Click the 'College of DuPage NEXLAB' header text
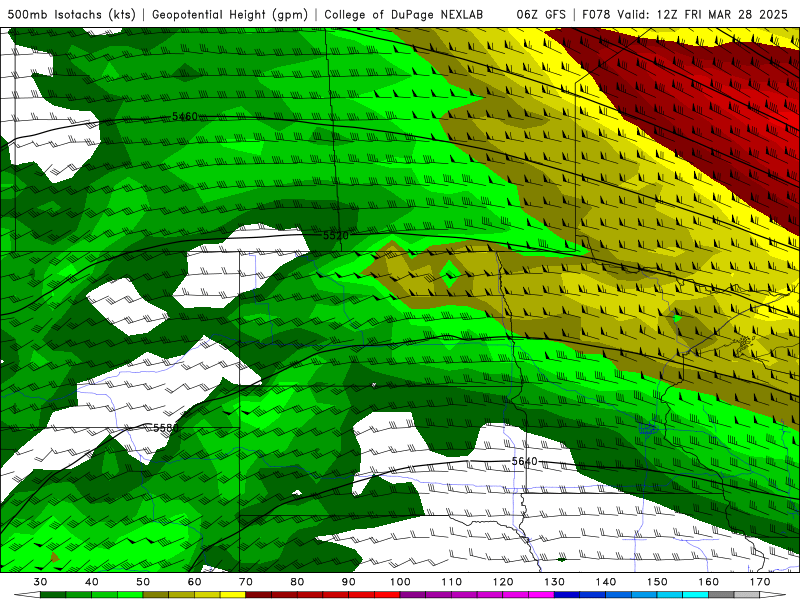The width and height of the screenshot is (800, 600). pyautogui.click(x=404, y=15)
